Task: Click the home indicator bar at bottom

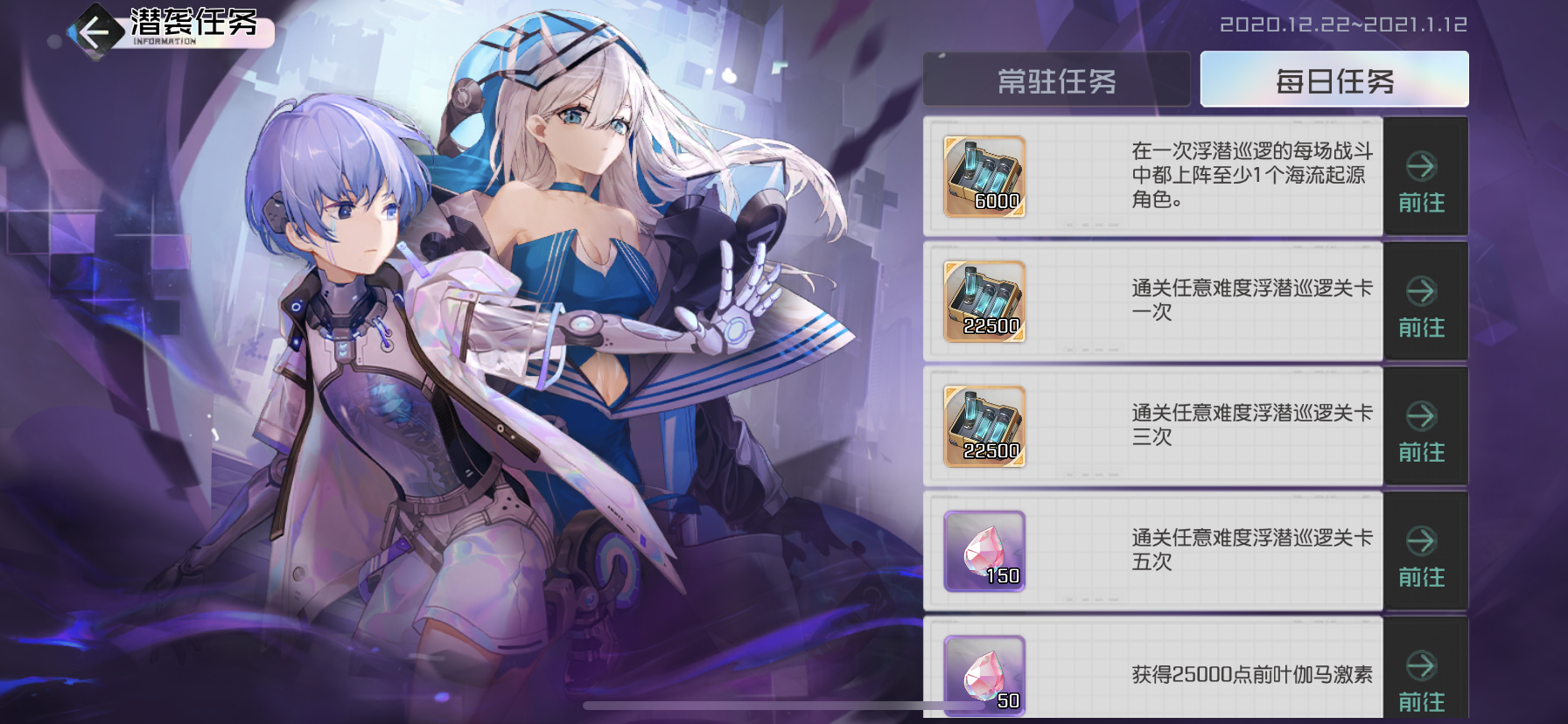Action: 784,706
